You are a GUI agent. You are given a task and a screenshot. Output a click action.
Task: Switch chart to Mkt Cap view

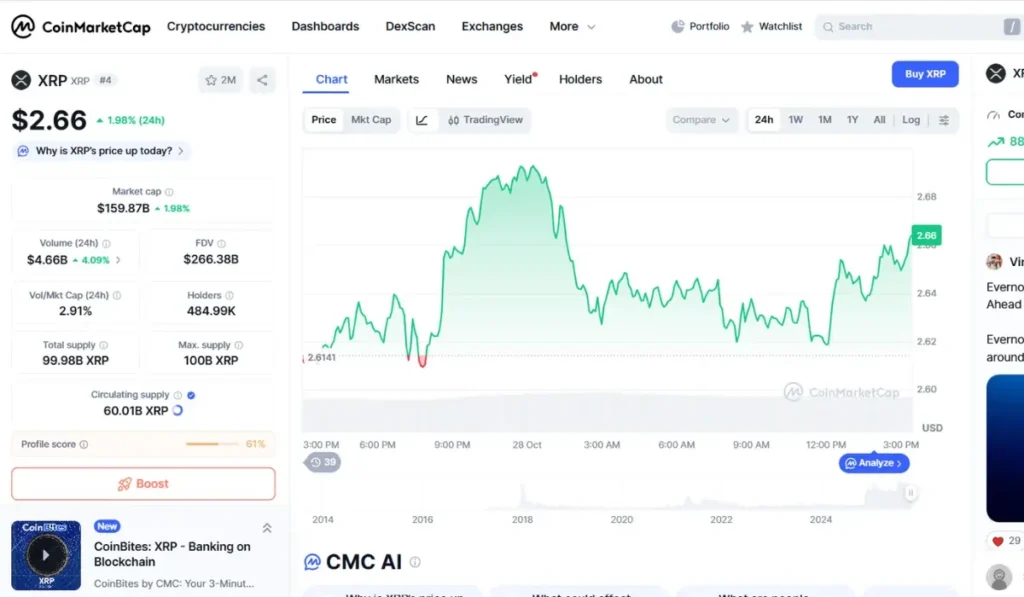(371, 120)
